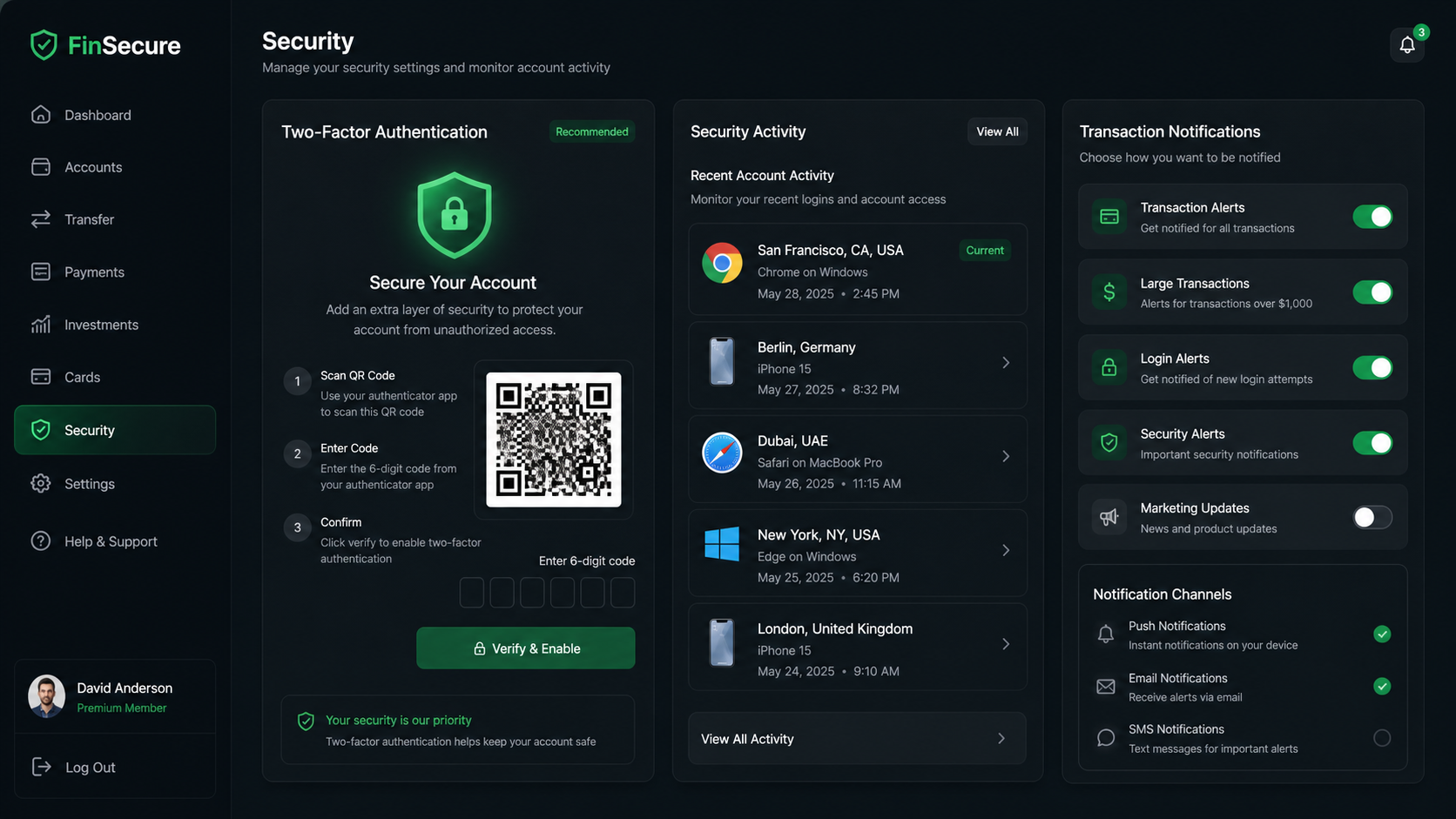Click "Notification Channels" heading
The image size is (1456, 819).
[1163, 594]
